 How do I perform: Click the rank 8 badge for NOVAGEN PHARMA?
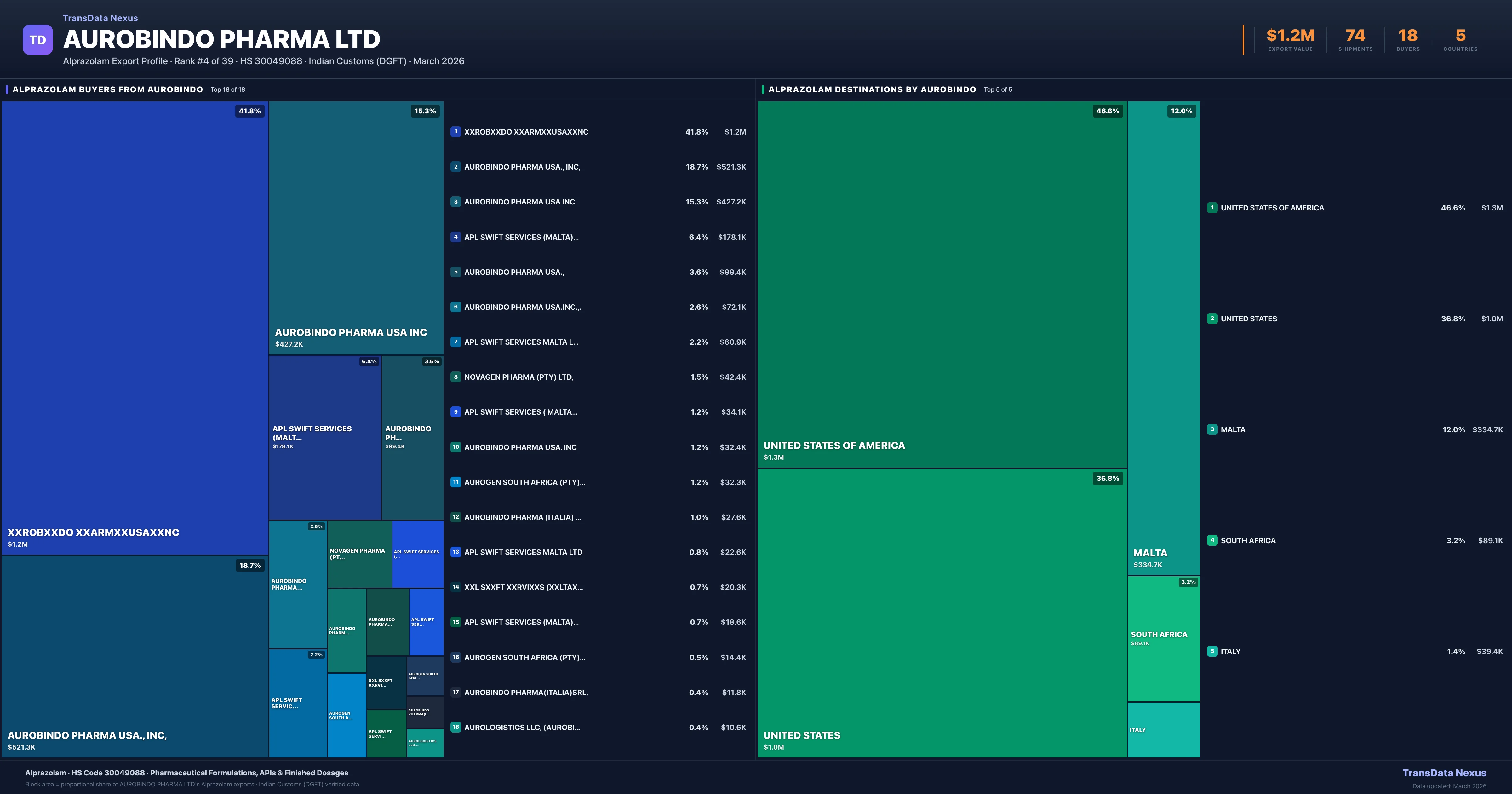[x=456, y=377]
